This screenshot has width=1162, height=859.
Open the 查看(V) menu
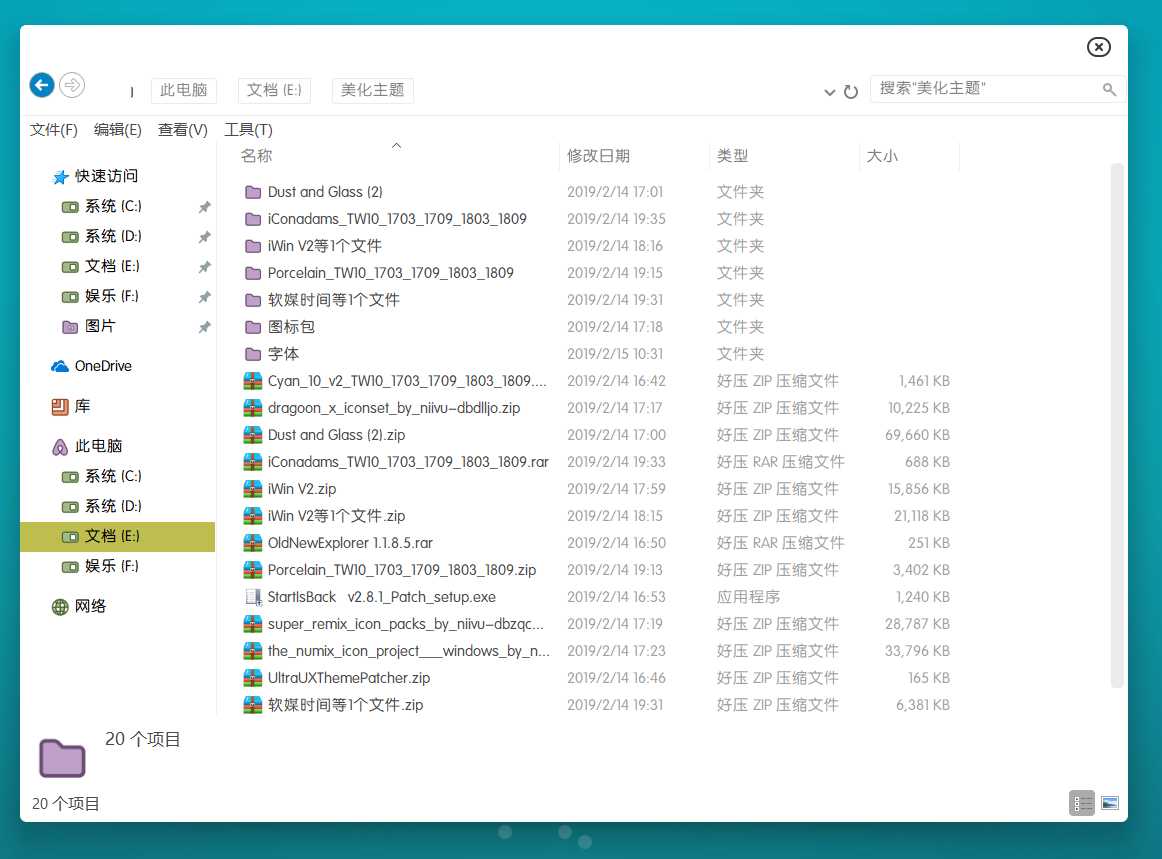pos(182,130)
